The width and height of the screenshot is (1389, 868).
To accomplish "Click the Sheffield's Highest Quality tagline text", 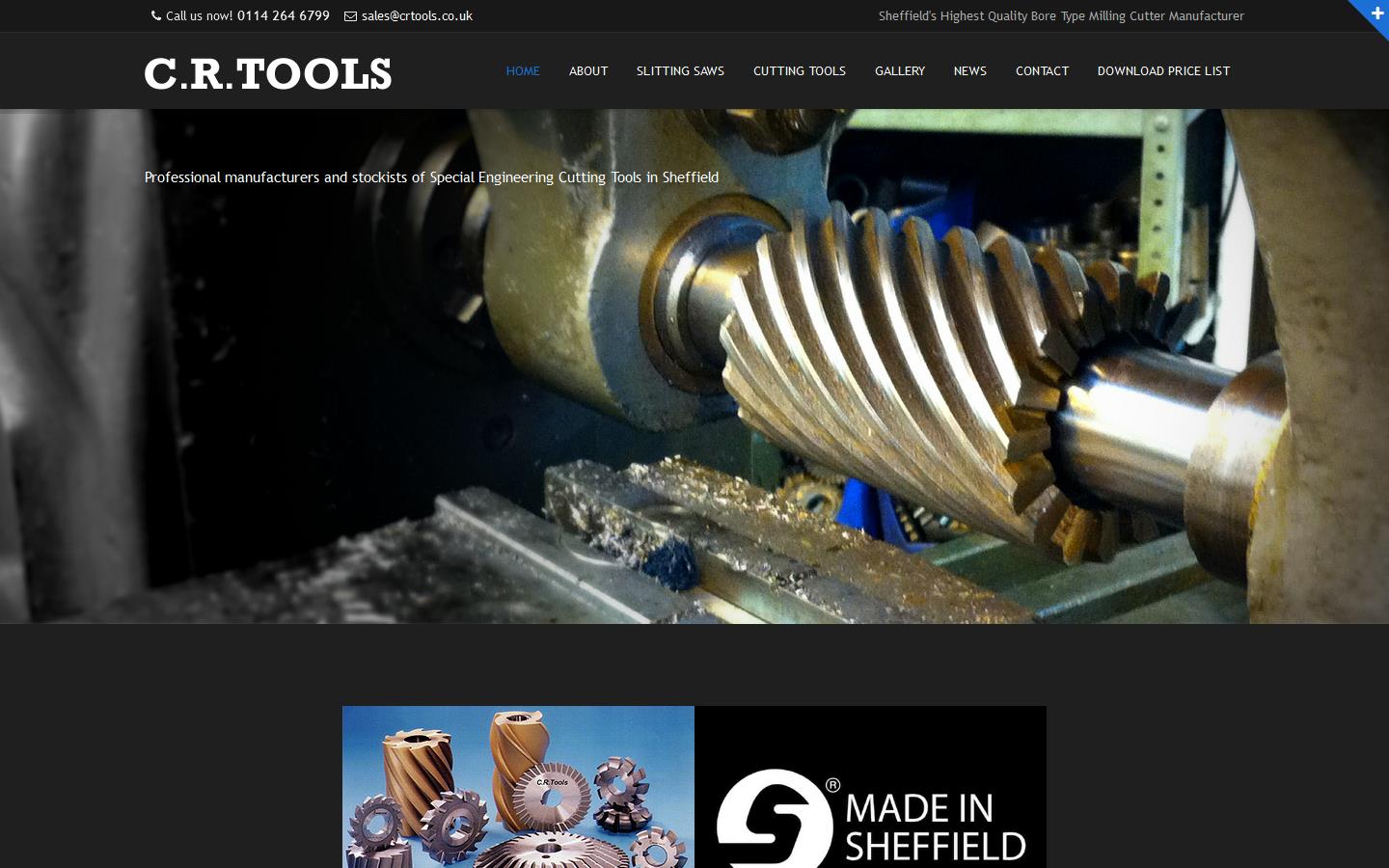I will pos(1061,16).
